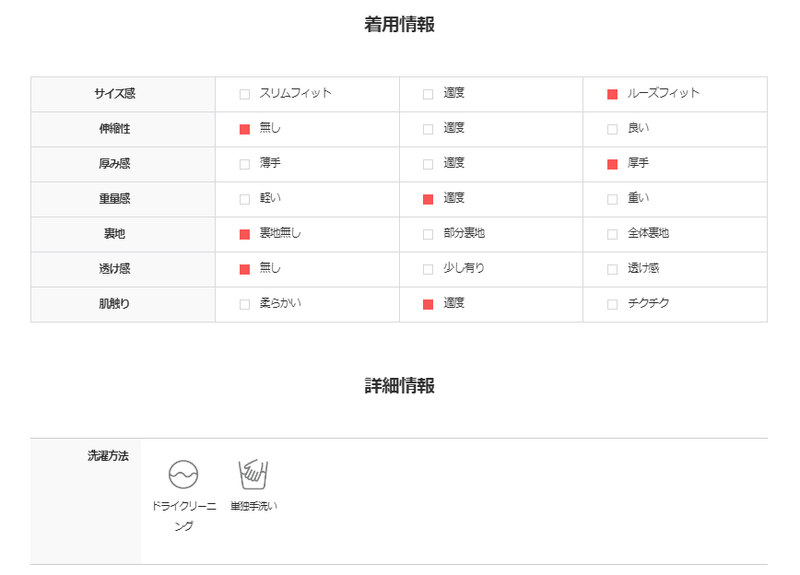Check 適度 in the 伸縮性 row
Image resolution: width=800 pixels, height=575 pixels.
(428, 129)
